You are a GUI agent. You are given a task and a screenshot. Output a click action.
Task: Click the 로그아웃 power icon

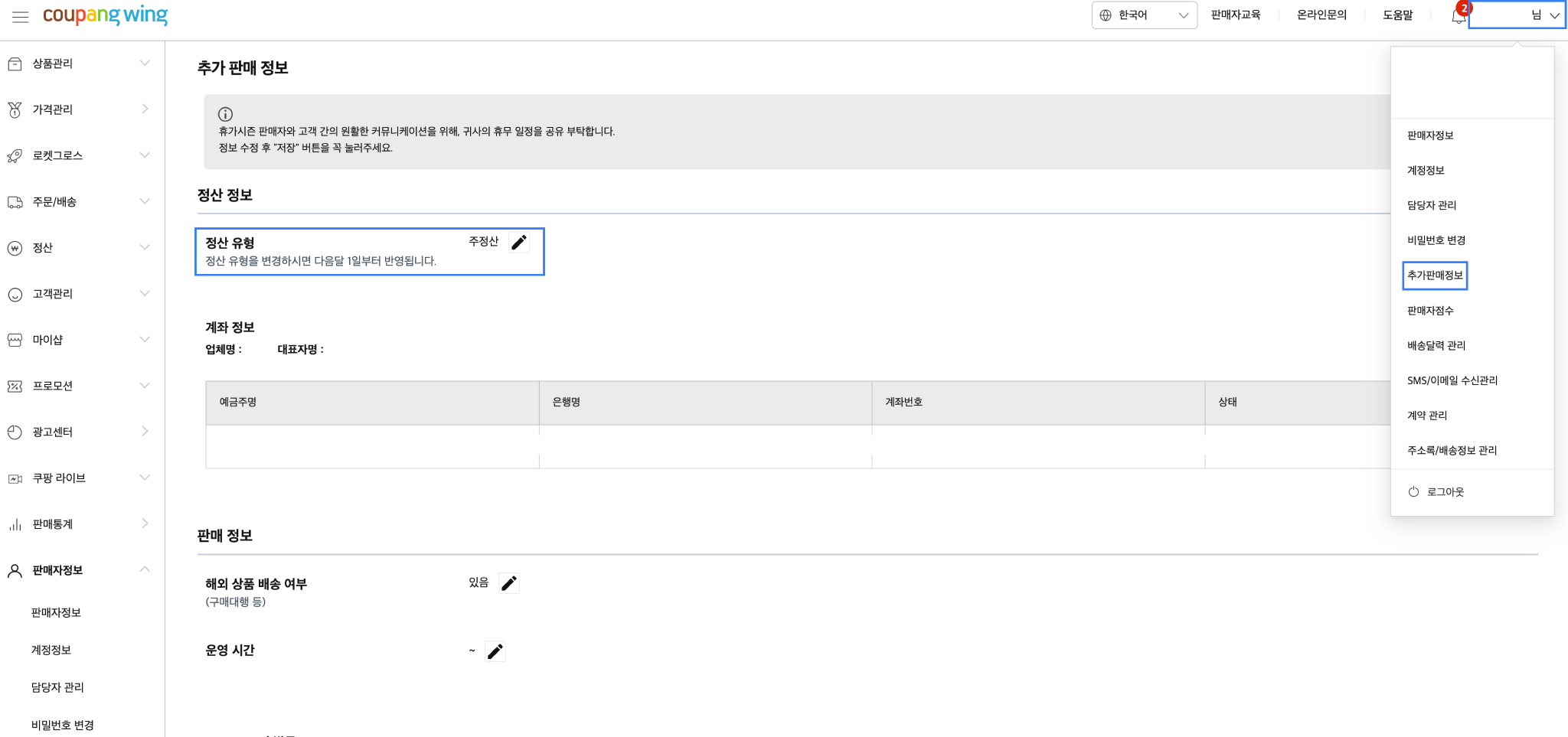click(1413, 492)
